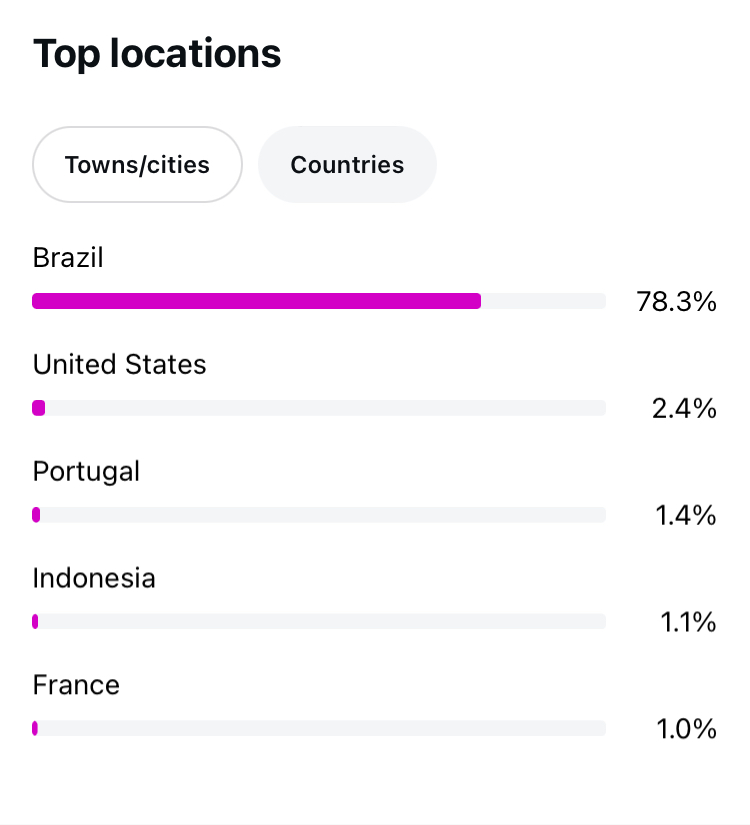
Task: Click the United States progress bar
Action: coord(319,408)
